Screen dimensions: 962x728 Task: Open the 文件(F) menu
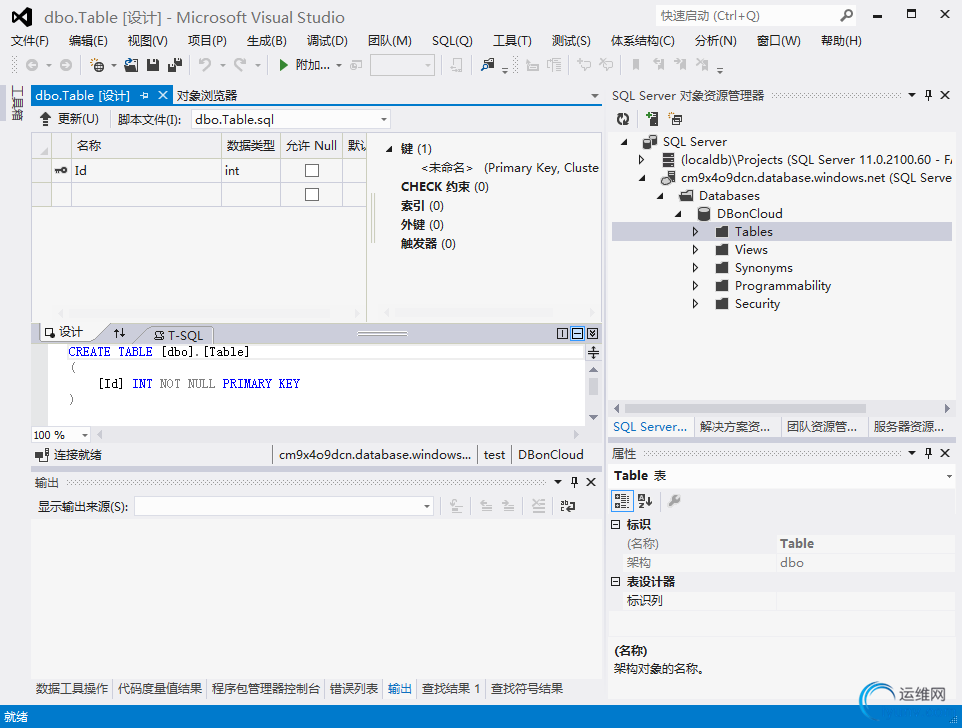coord(29,40)
